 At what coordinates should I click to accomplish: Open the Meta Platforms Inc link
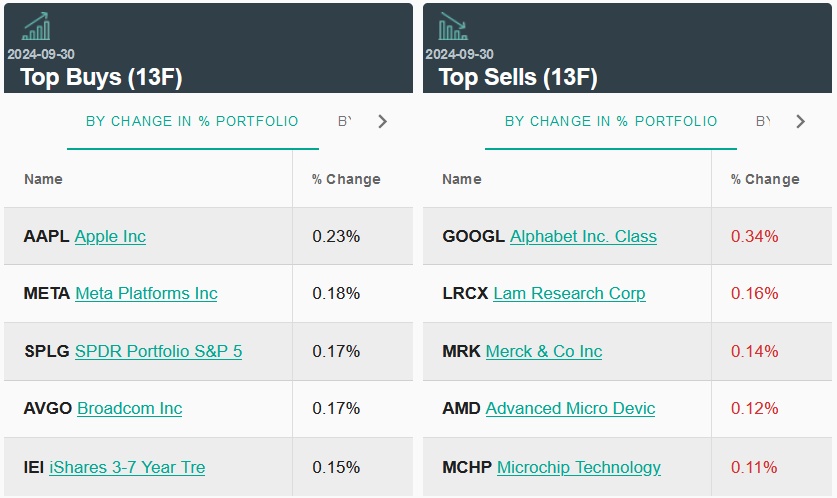pyautogui.click(x=146, y=294)
